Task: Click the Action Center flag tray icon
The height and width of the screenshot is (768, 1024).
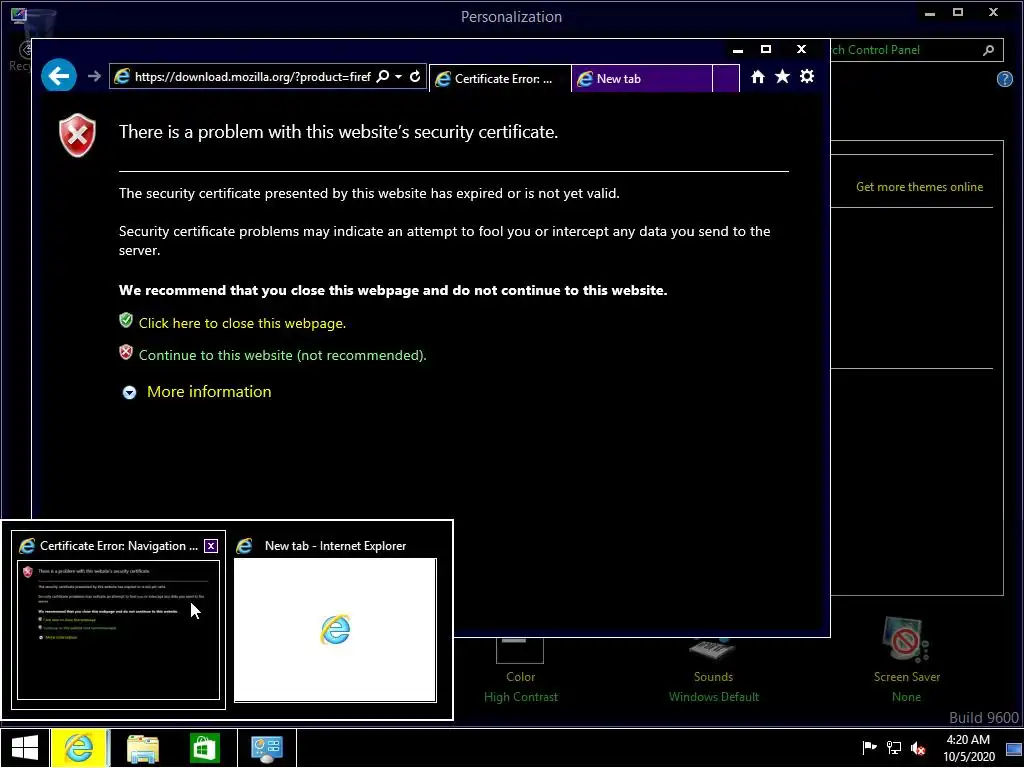Action: click(x=869, y=748)
